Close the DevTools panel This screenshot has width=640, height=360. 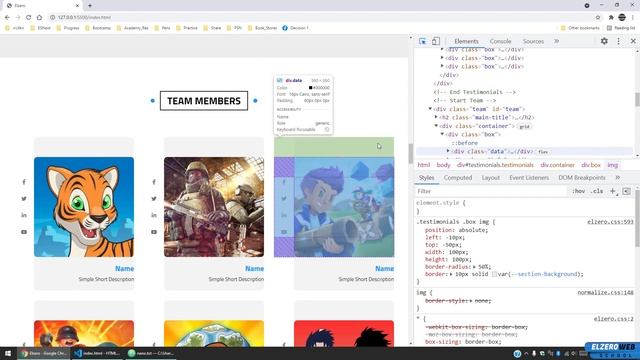tap(633, 41)
